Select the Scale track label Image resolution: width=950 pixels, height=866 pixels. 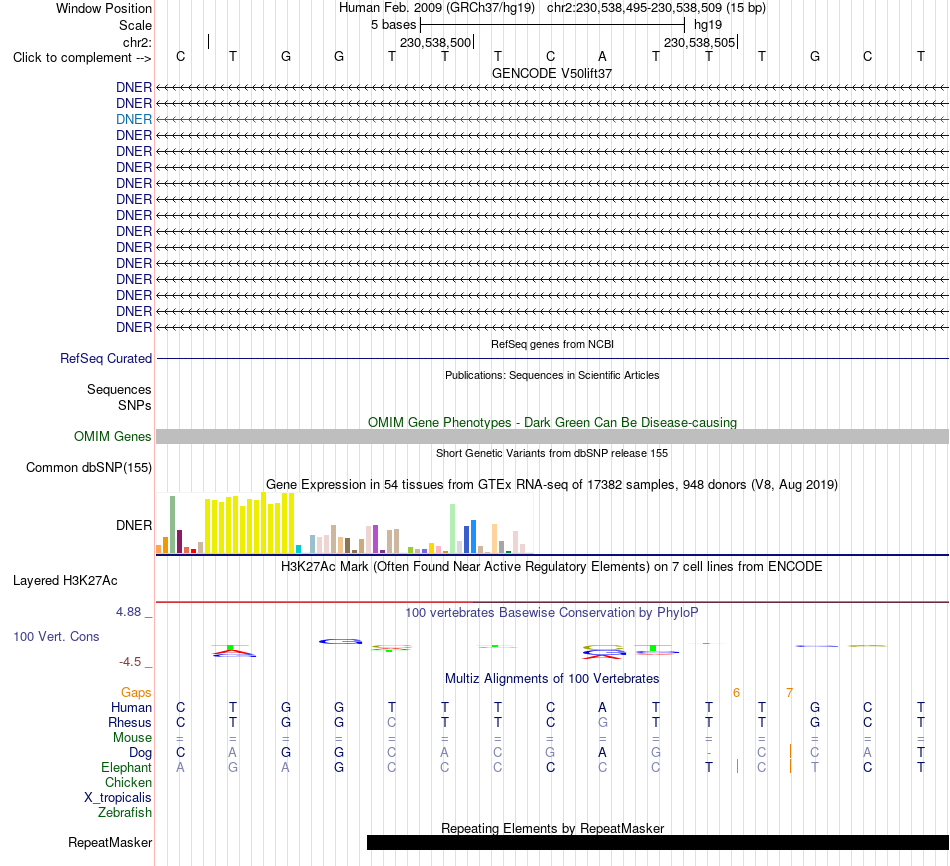[135, 25]
